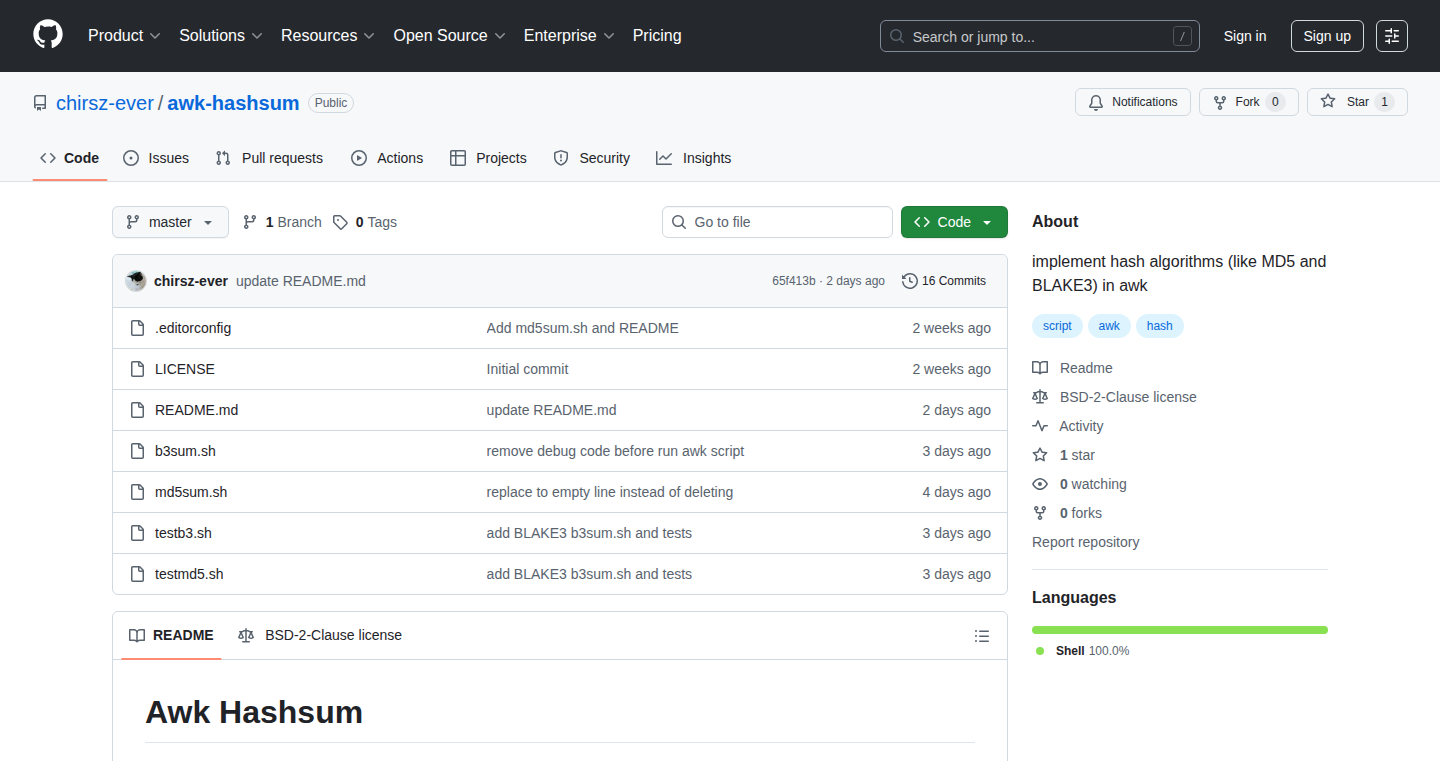
Task: Switch to the Actions tab
Action: coord(387,158)
